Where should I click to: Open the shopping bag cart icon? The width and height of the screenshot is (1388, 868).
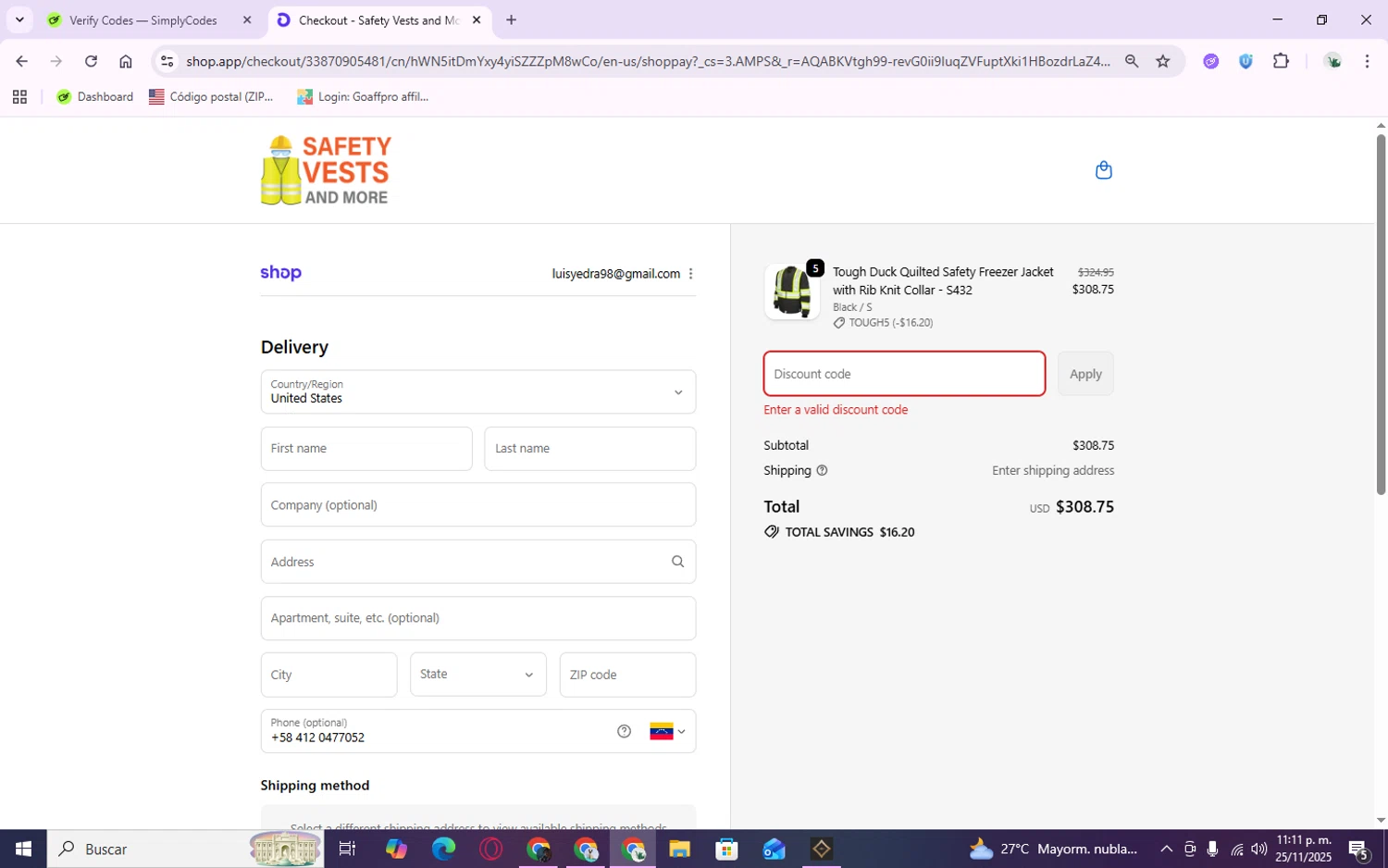coord(1103,170)
